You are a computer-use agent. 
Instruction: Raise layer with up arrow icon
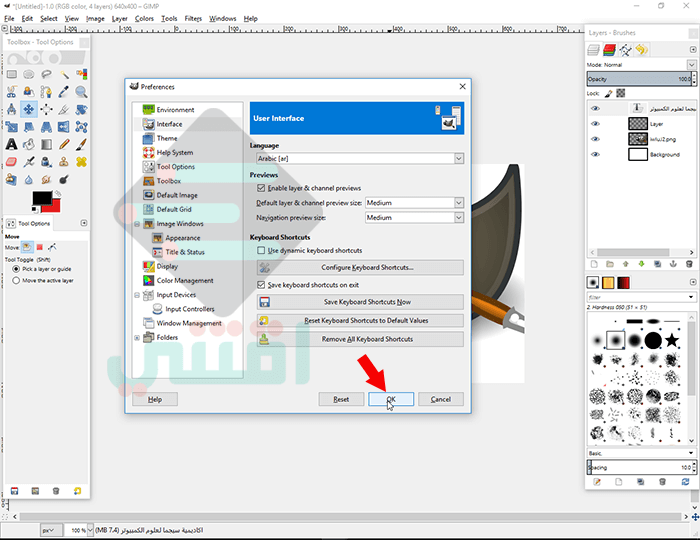[x=625, y=264]
